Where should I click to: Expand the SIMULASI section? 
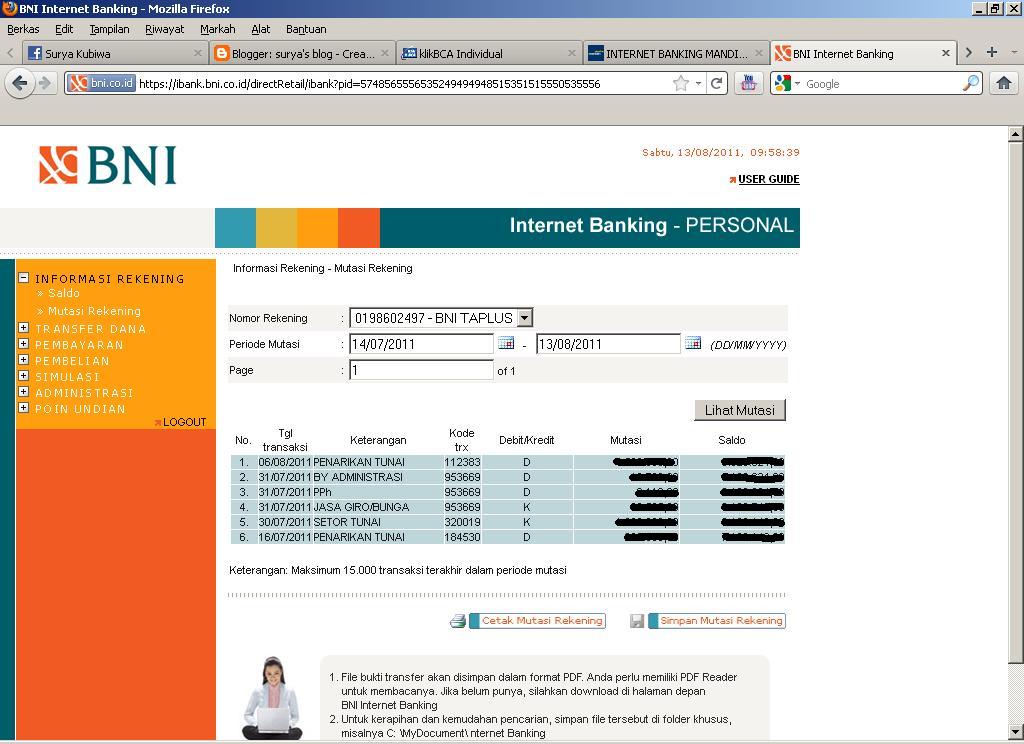click(24, 376)
